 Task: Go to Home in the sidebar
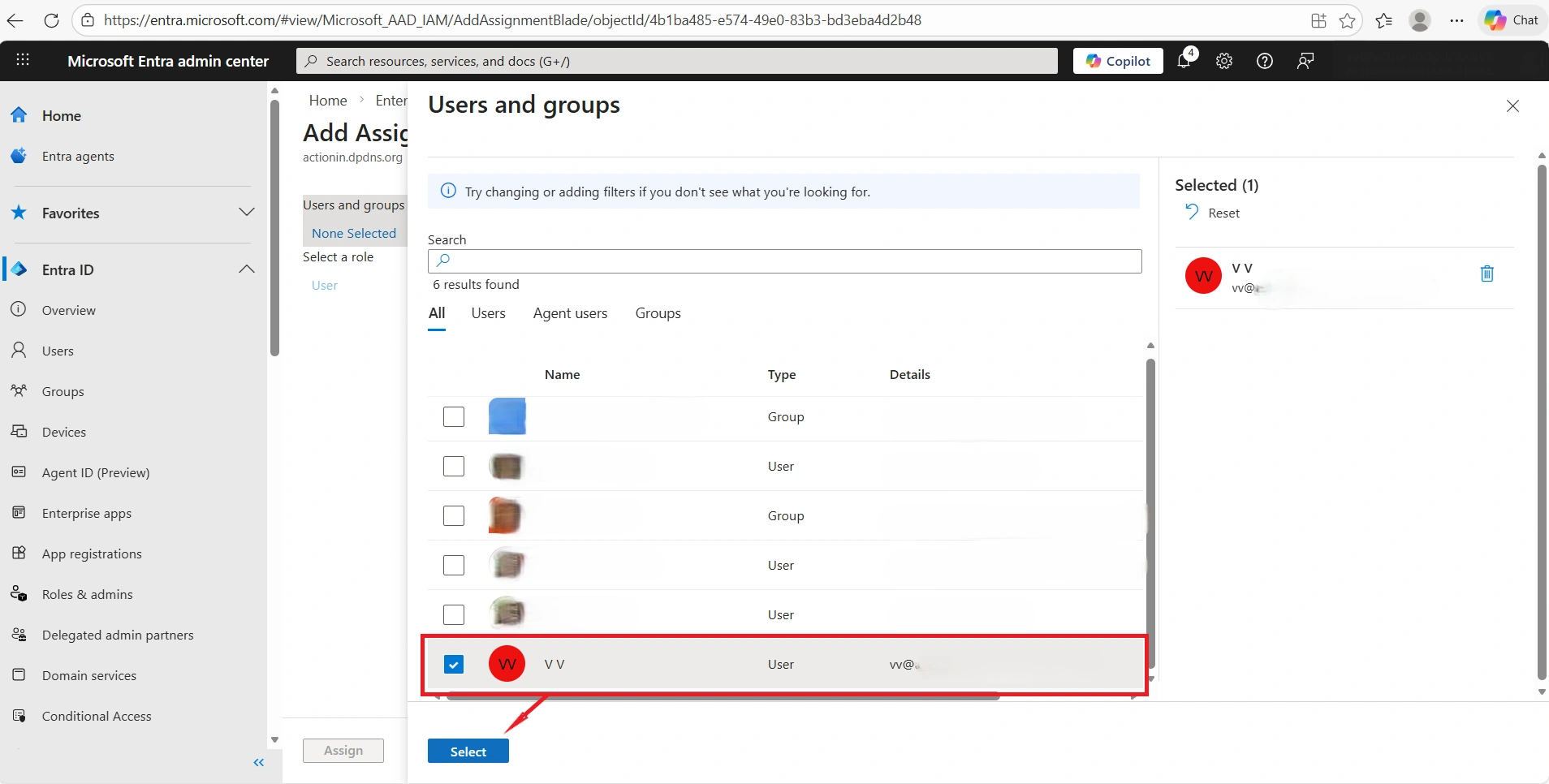pos(62,115)
